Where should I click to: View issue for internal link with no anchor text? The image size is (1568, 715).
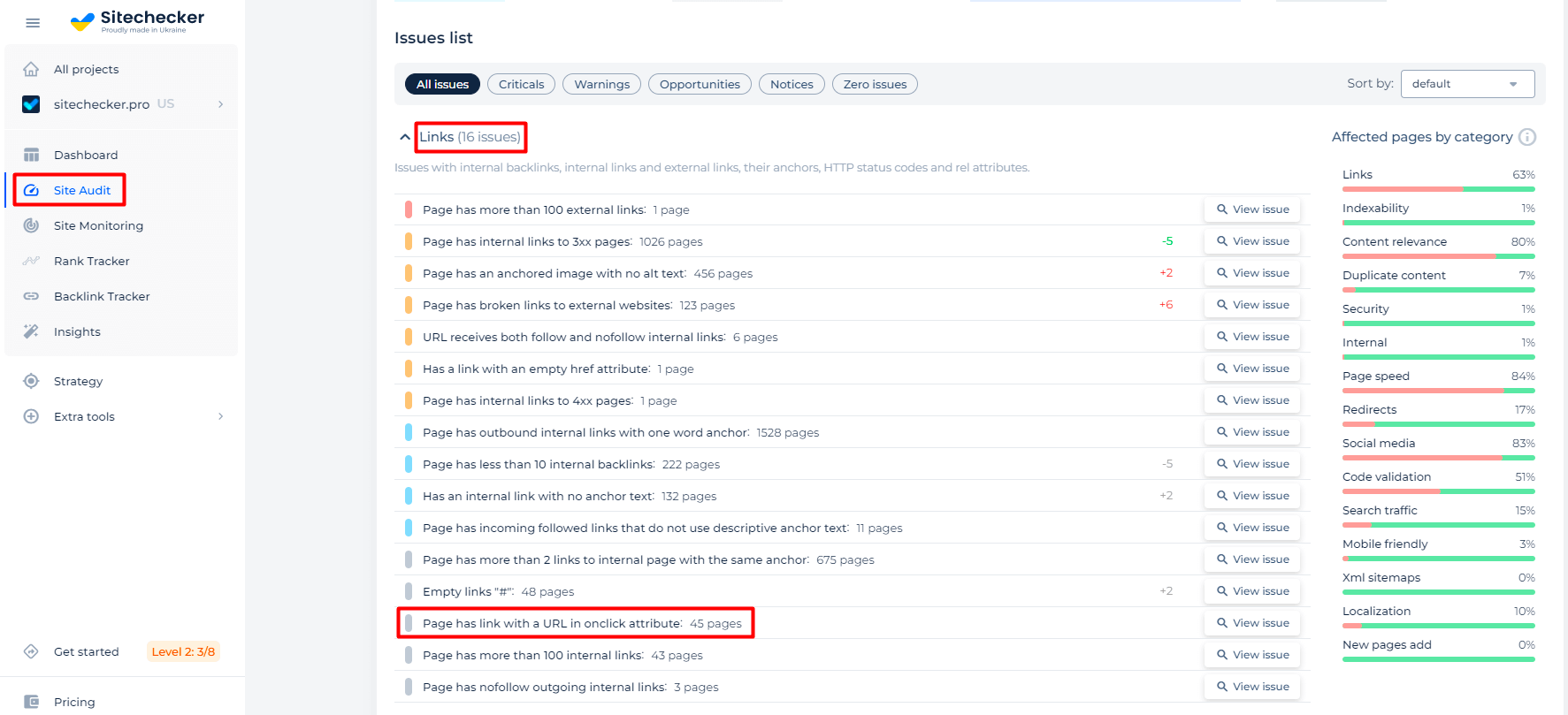click(x=1252, y=496)
